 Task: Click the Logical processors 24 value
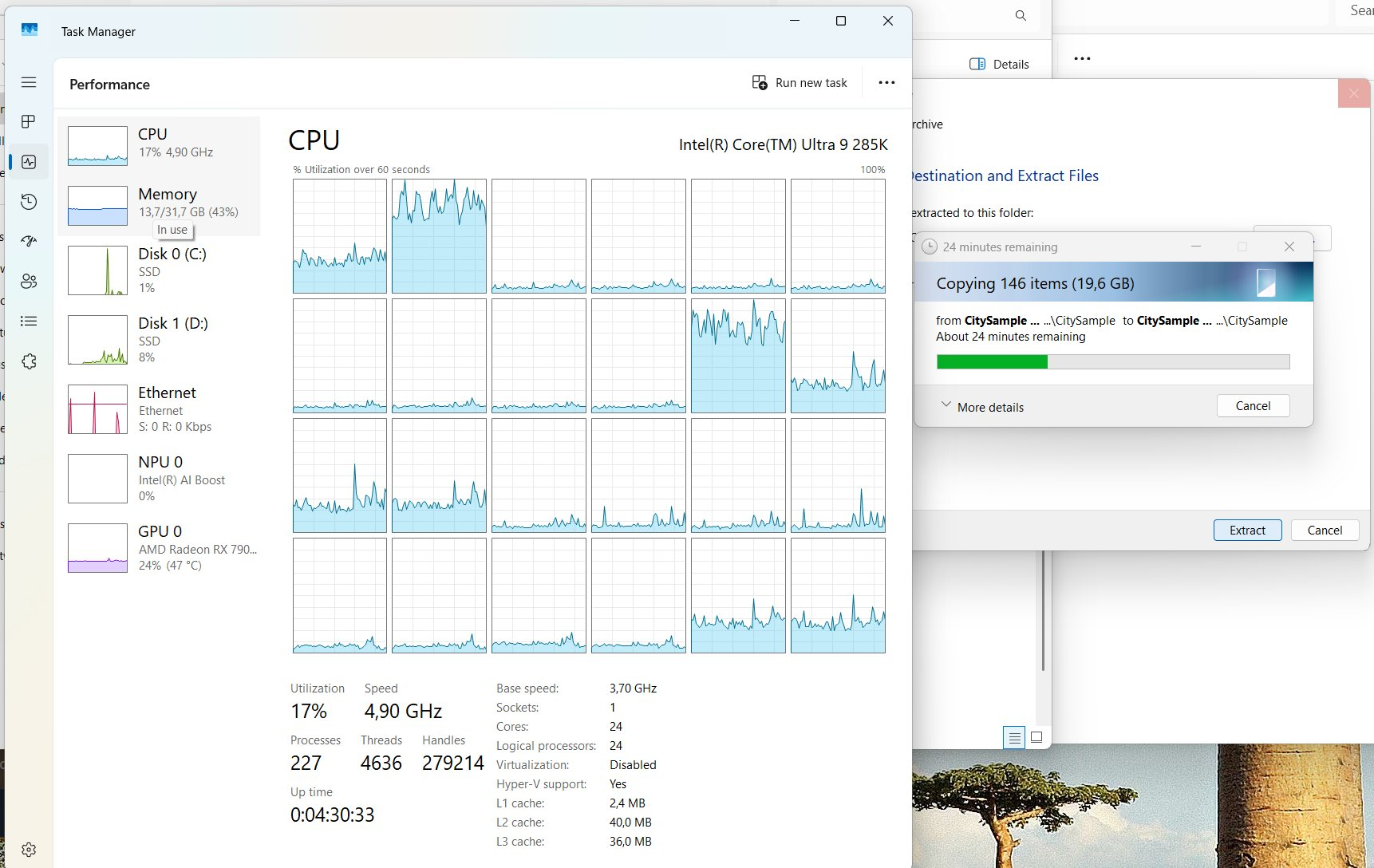pos(616,745)
